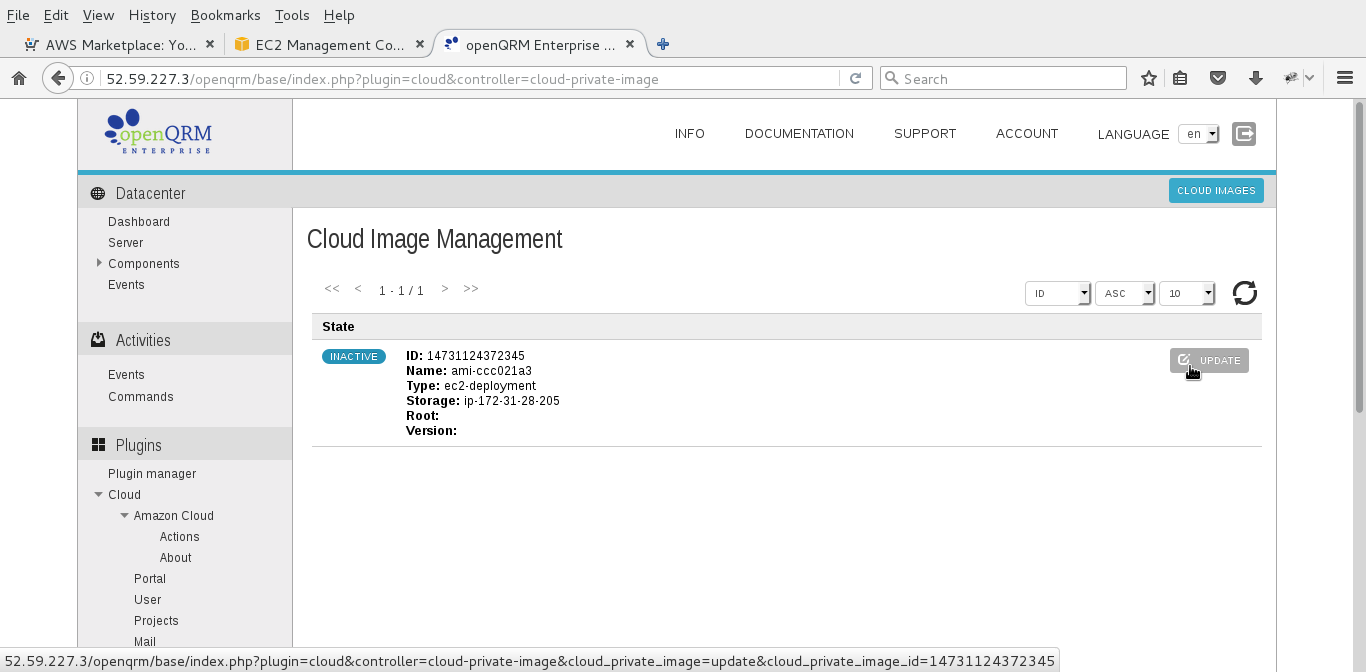Click the browser Search input field
This screenshot has width=1366, height=672.
pos(1003,78)
